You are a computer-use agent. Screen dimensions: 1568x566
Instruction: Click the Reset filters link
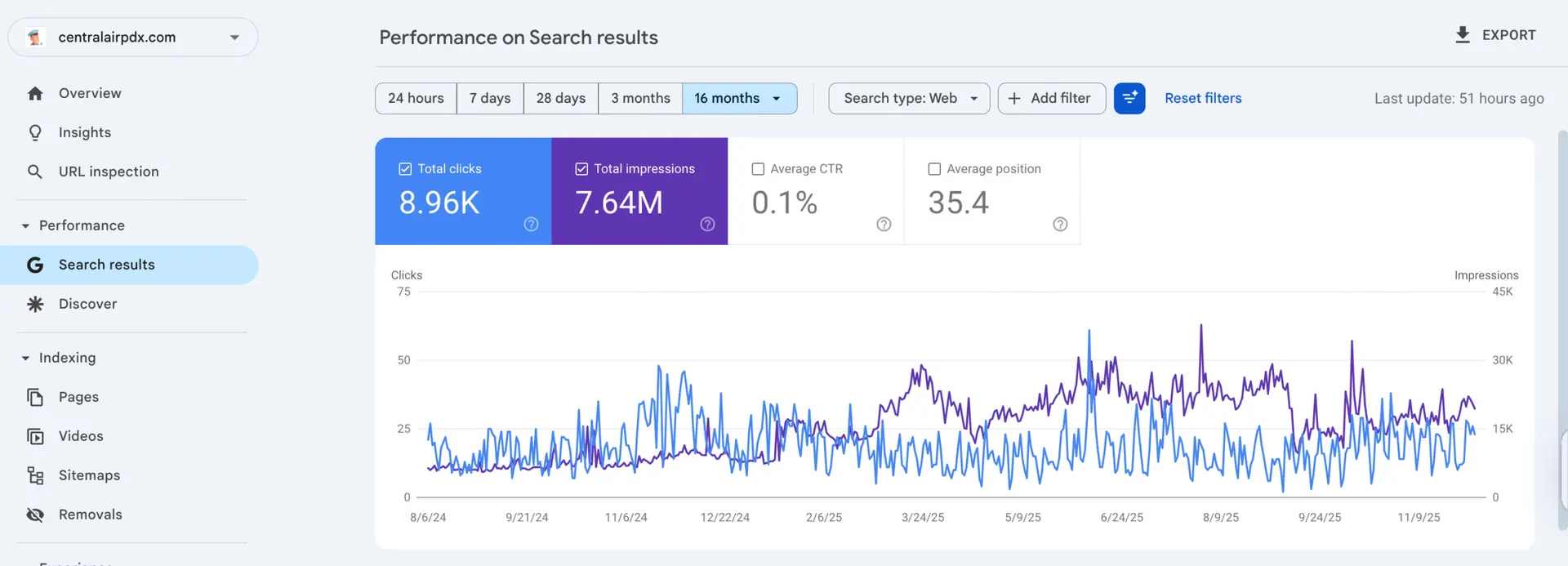pos(1202,98)
